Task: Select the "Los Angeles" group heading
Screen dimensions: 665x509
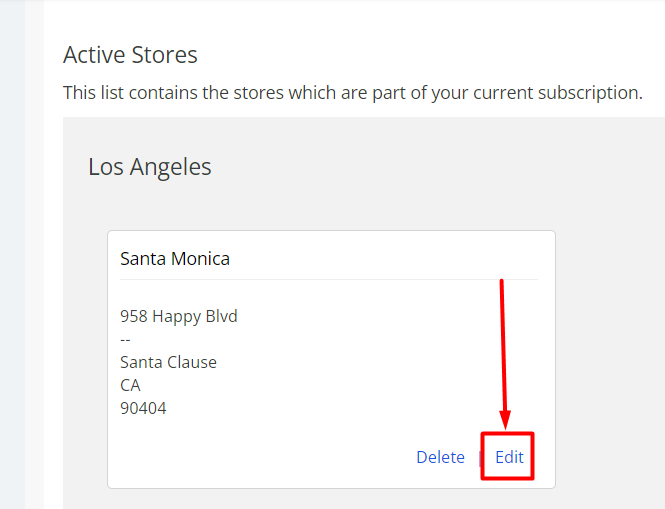Action: point(150,166)
